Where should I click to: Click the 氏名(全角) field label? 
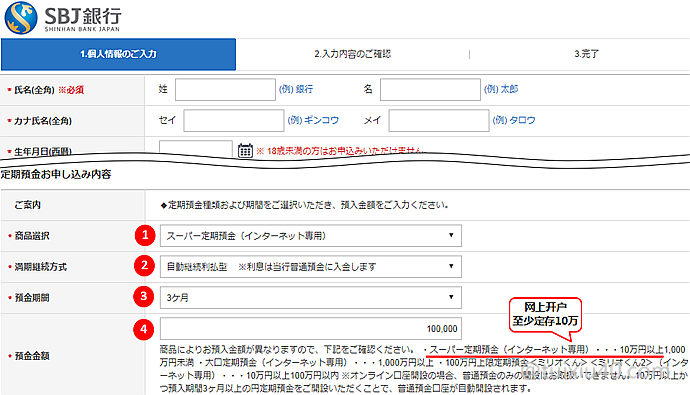tap(34, 90)
